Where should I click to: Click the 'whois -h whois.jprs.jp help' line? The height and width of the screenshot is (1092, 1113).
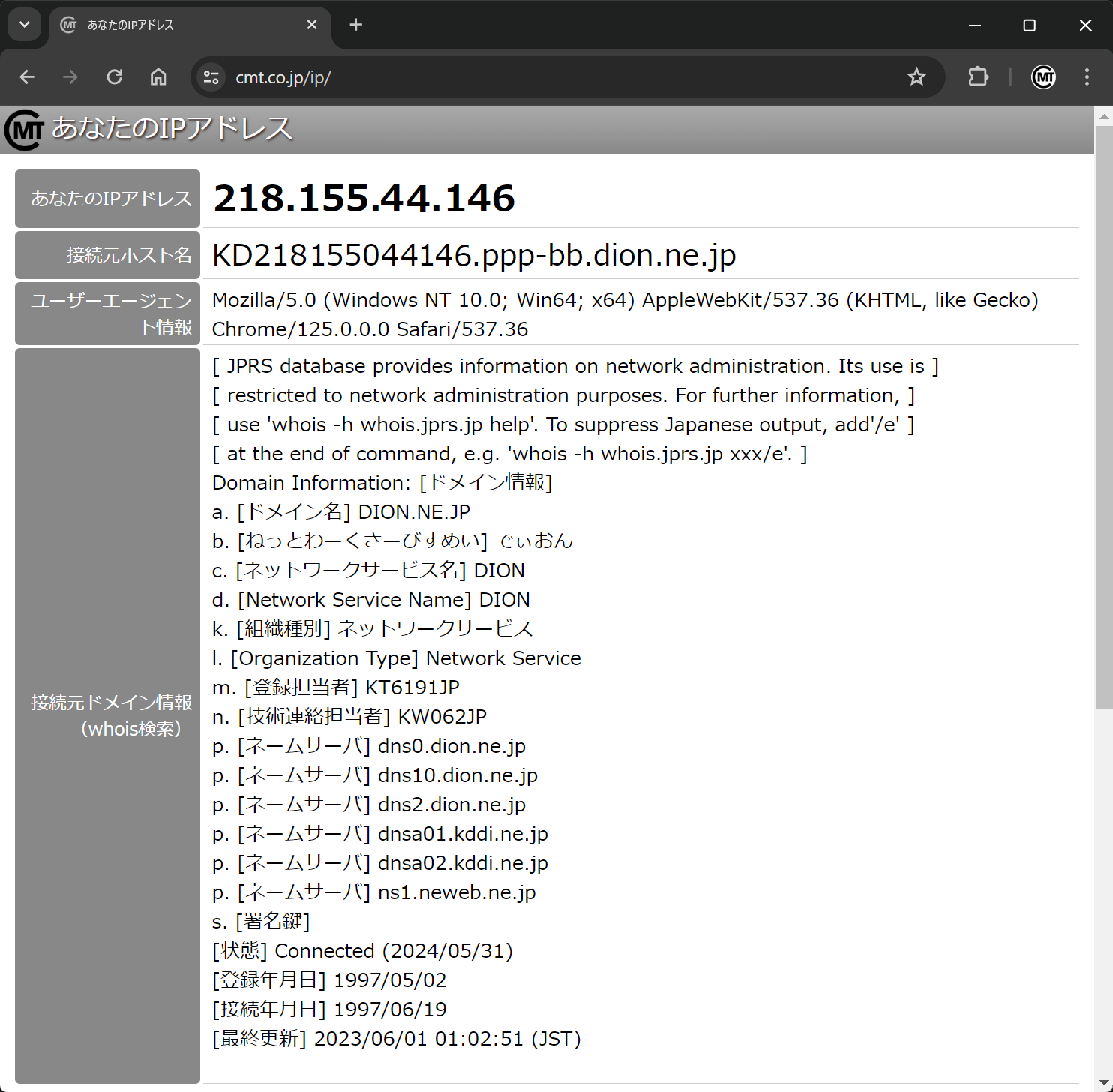(x=564, y=424)
